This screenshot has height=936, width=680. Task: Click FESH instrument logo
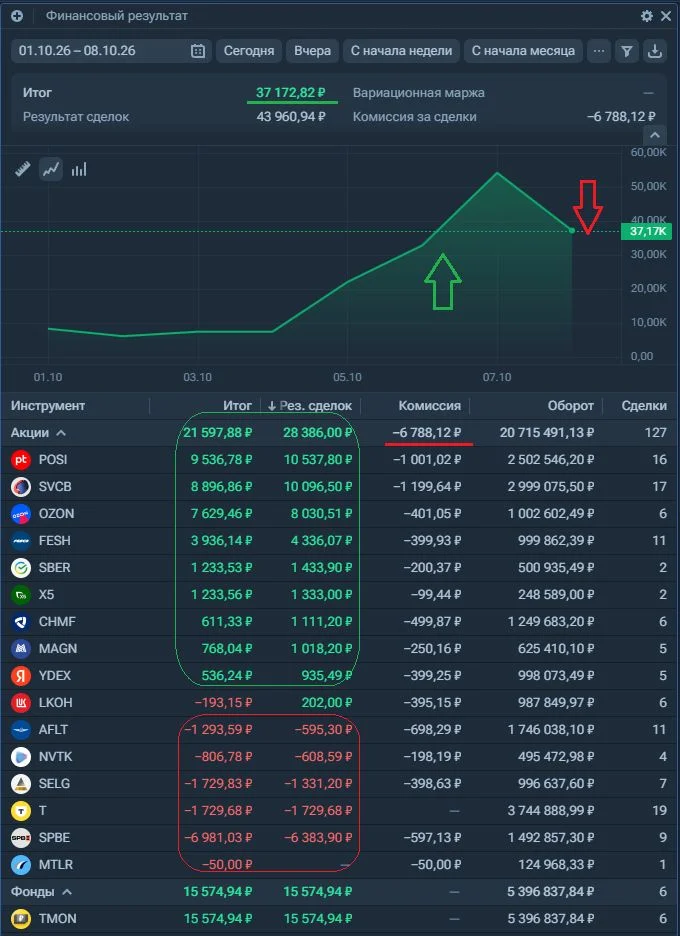point(21,541)
